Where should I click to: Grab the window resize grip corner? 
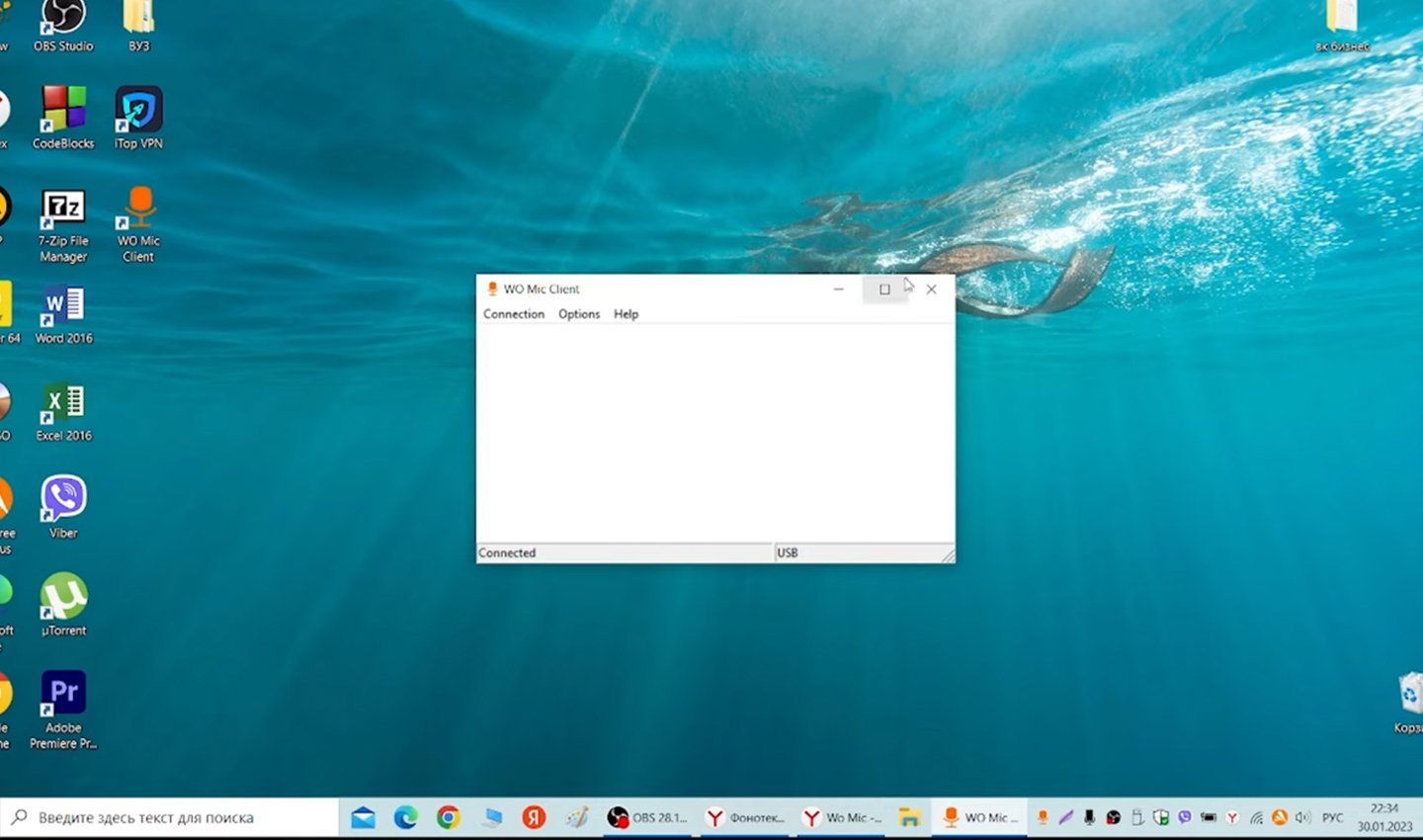948,556
